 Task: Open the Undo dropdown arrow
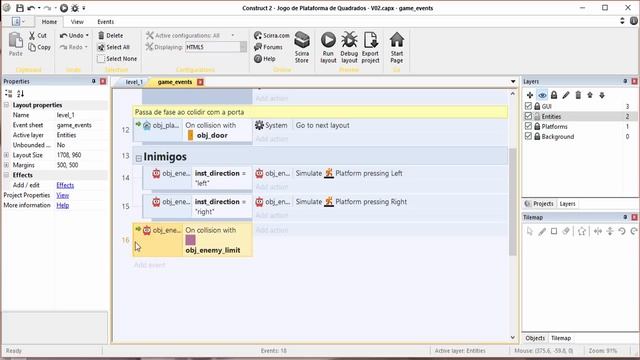tap(87, 36)
